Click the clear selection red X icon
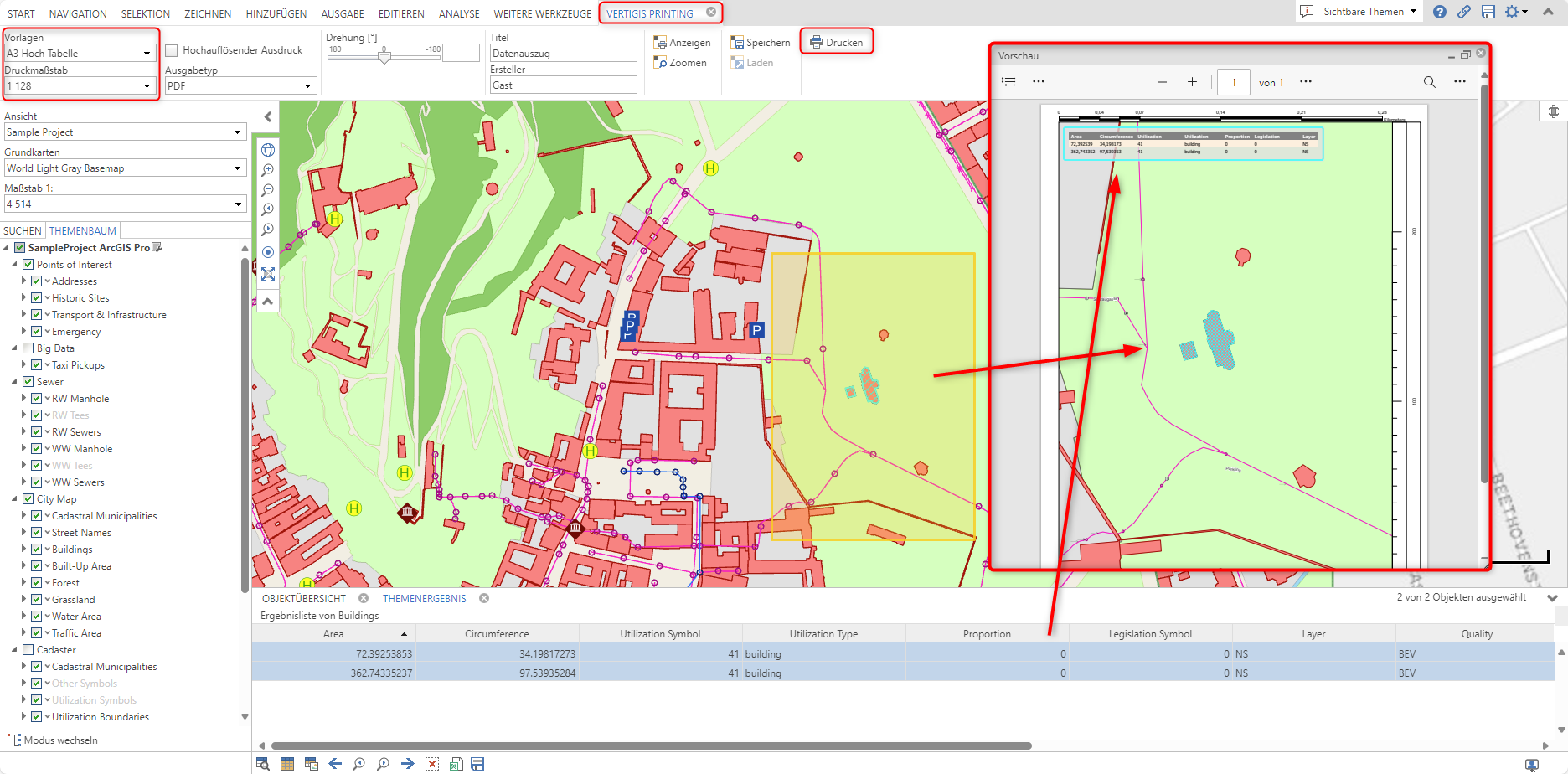 click(432, 764)
